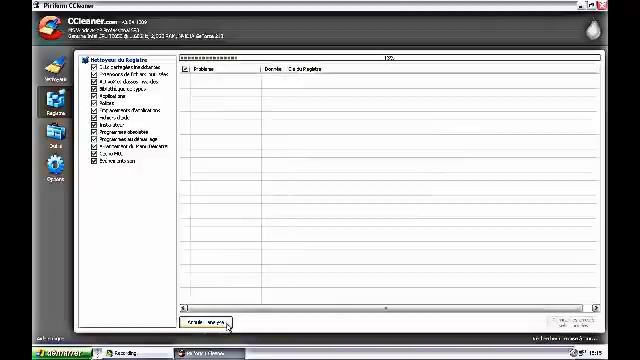Open the Aide en ligne link

click(x=50, y=338)
